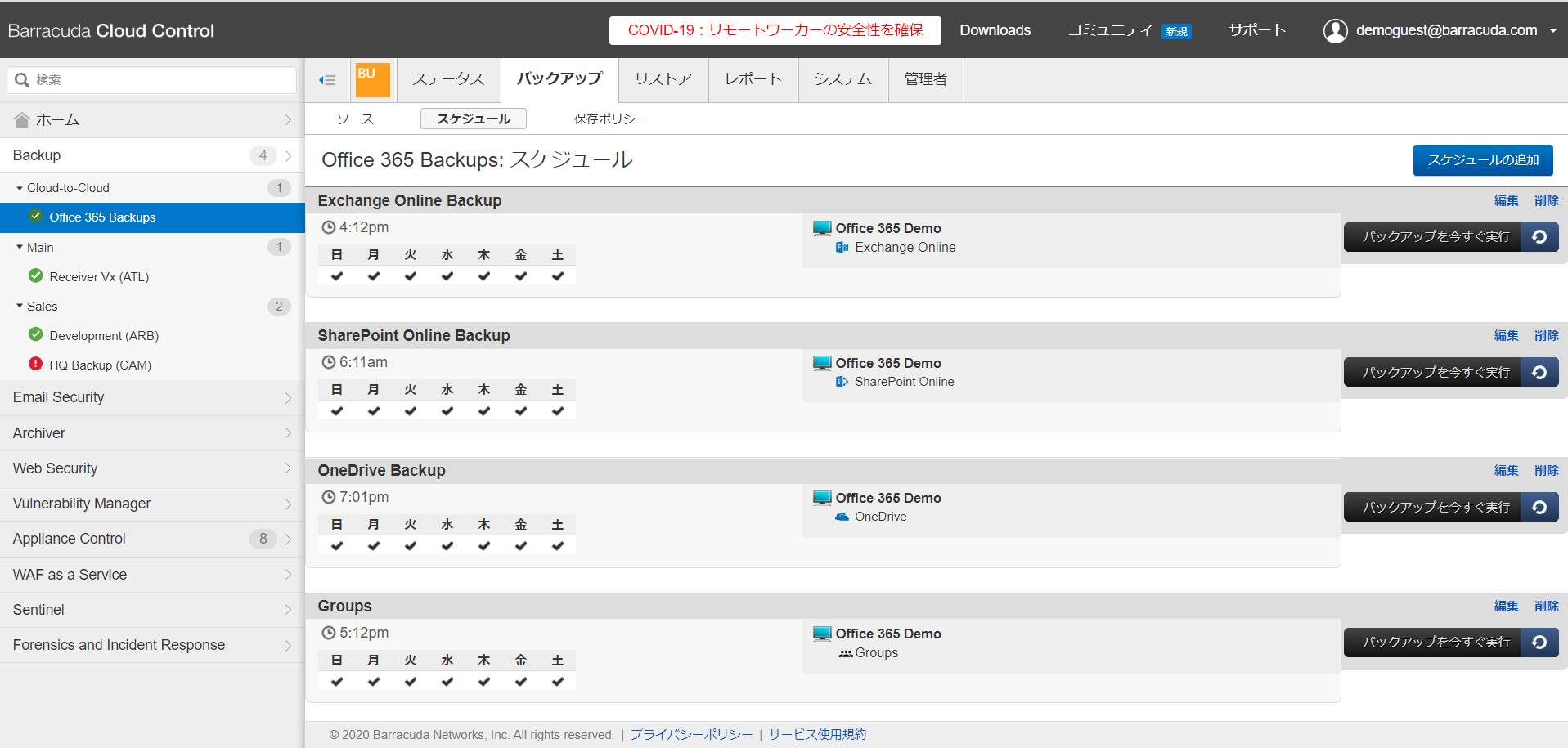1568x748 pixels.
Task: Click refresh icon on Groups schedule row
Action: (x=1539, y=643)
